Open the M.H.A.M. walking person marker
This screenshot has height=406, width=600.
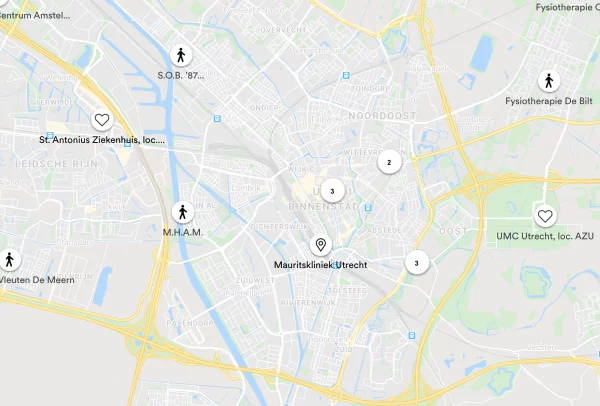click(183, 212)
